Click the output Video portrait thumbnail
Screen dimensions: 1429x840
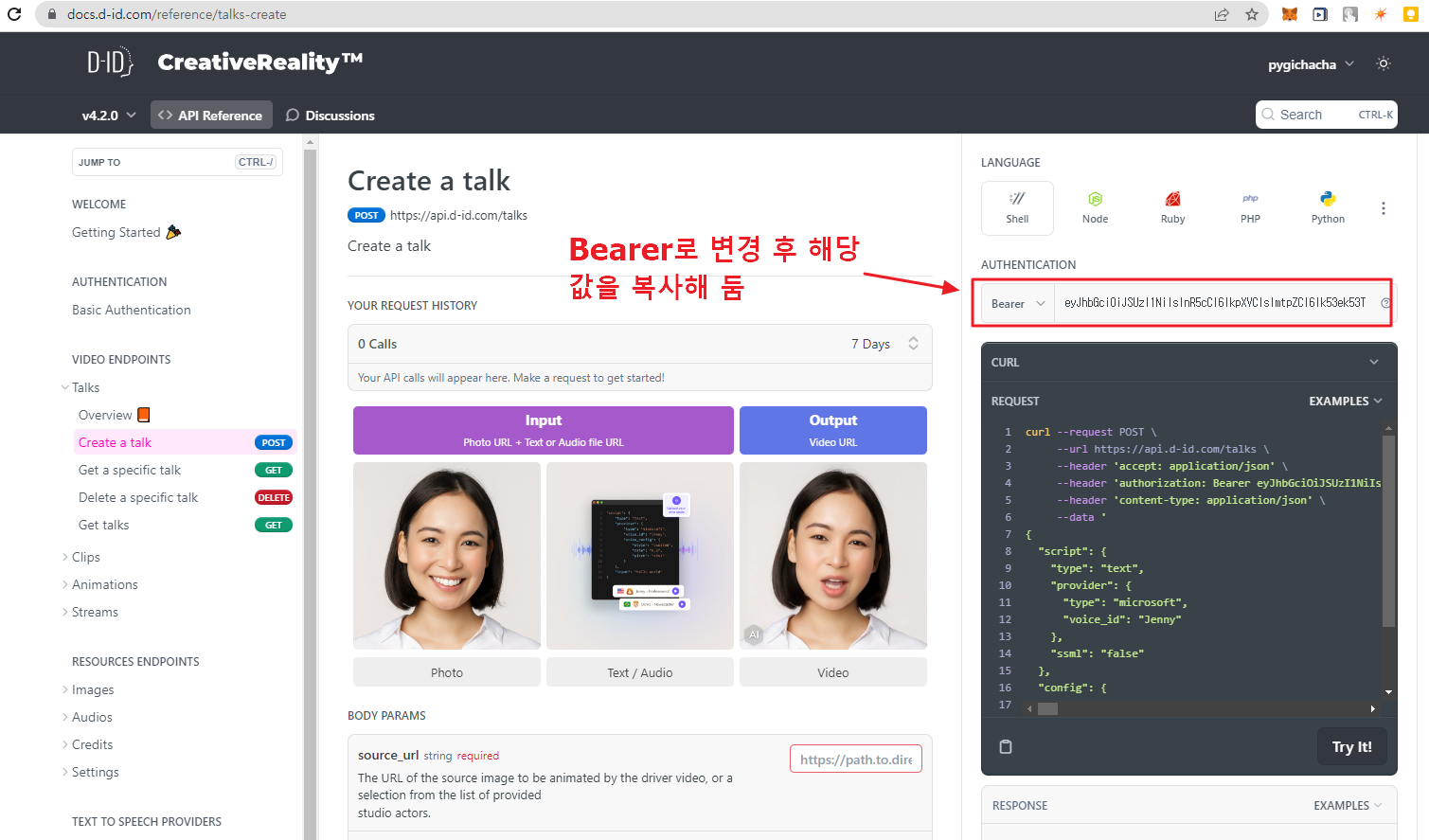833,556
